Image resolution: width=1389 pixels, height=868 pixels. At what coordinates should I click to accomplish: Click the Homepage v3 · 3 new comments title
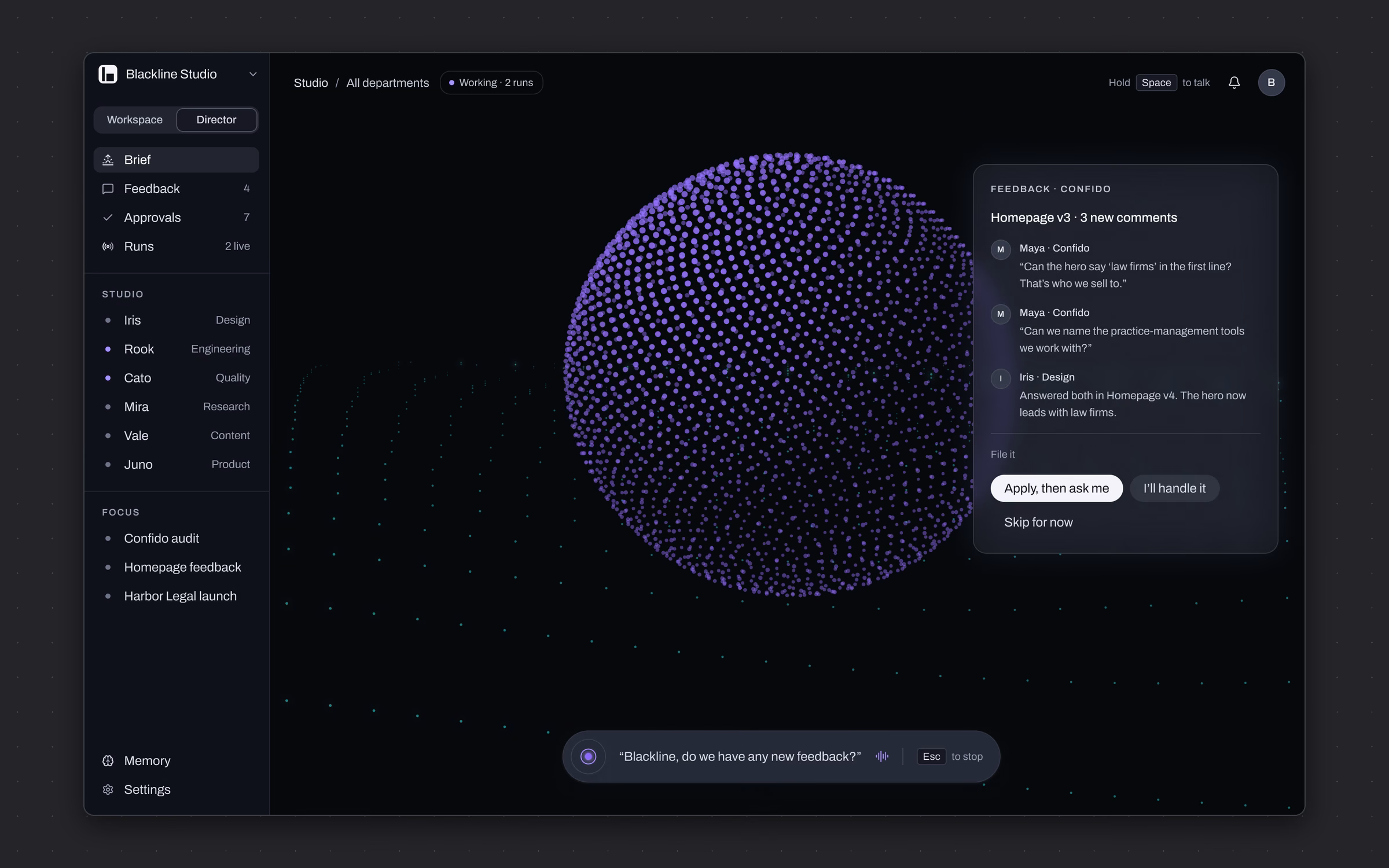(x=1083, y=218)
